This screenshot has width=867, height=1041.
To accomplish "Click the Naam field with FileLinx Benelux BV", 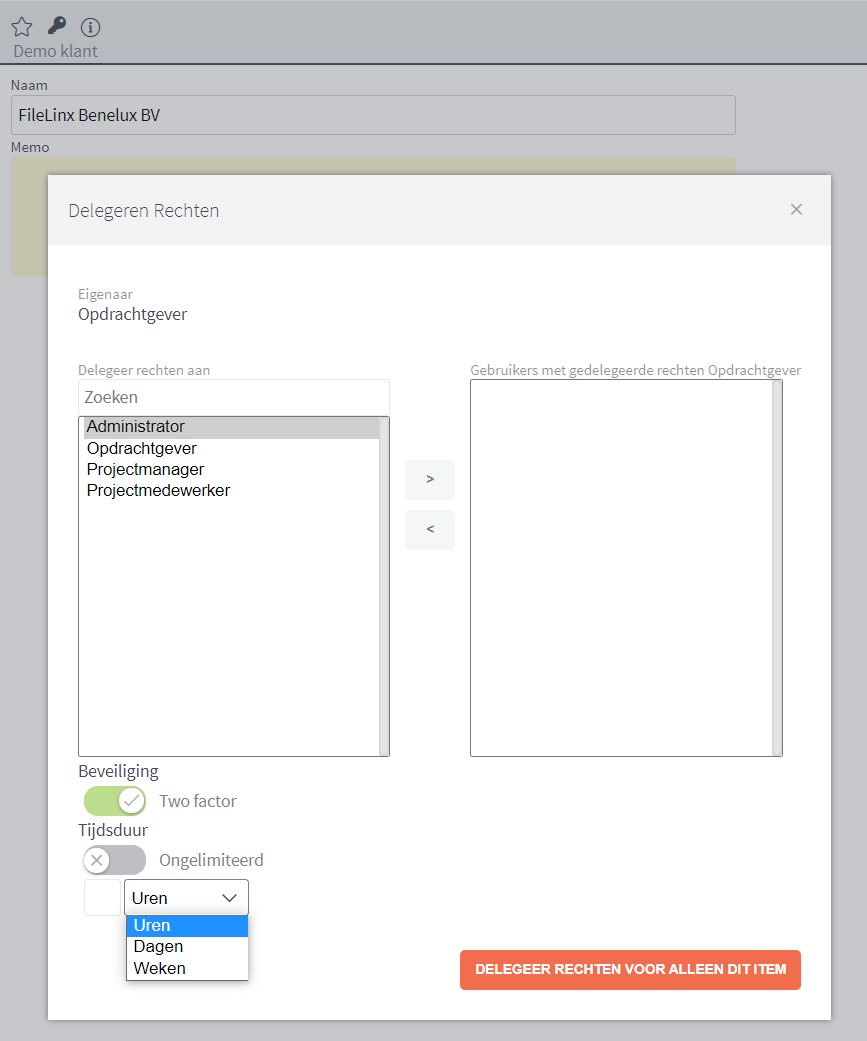I will (x=372, y=115).
